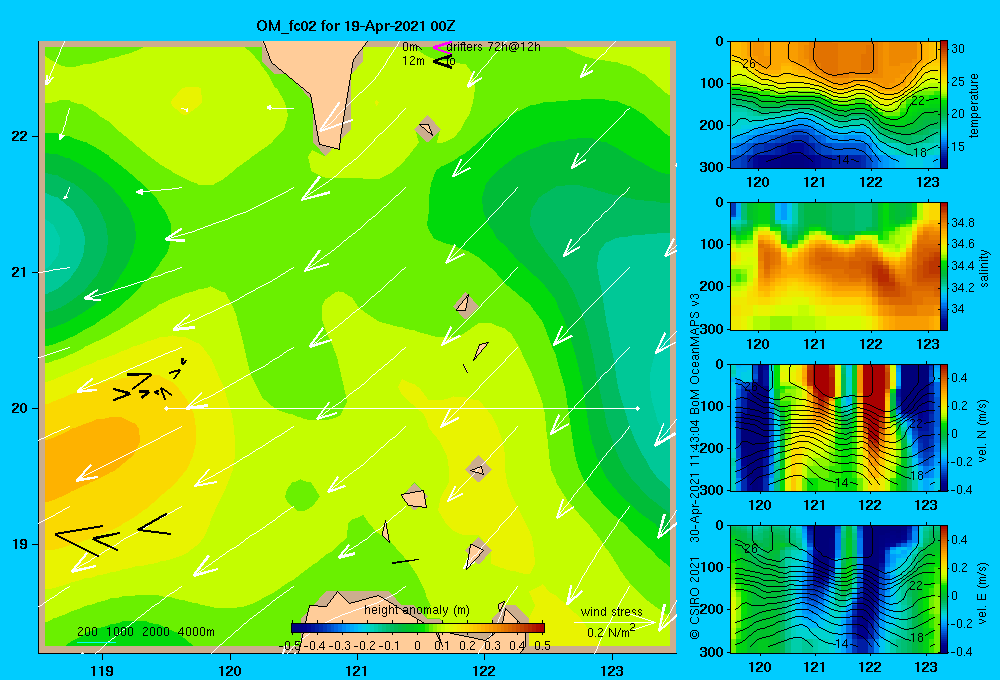Click the height anomaly colorbar
The image size is (1000, 680).
tap(418, 628)
